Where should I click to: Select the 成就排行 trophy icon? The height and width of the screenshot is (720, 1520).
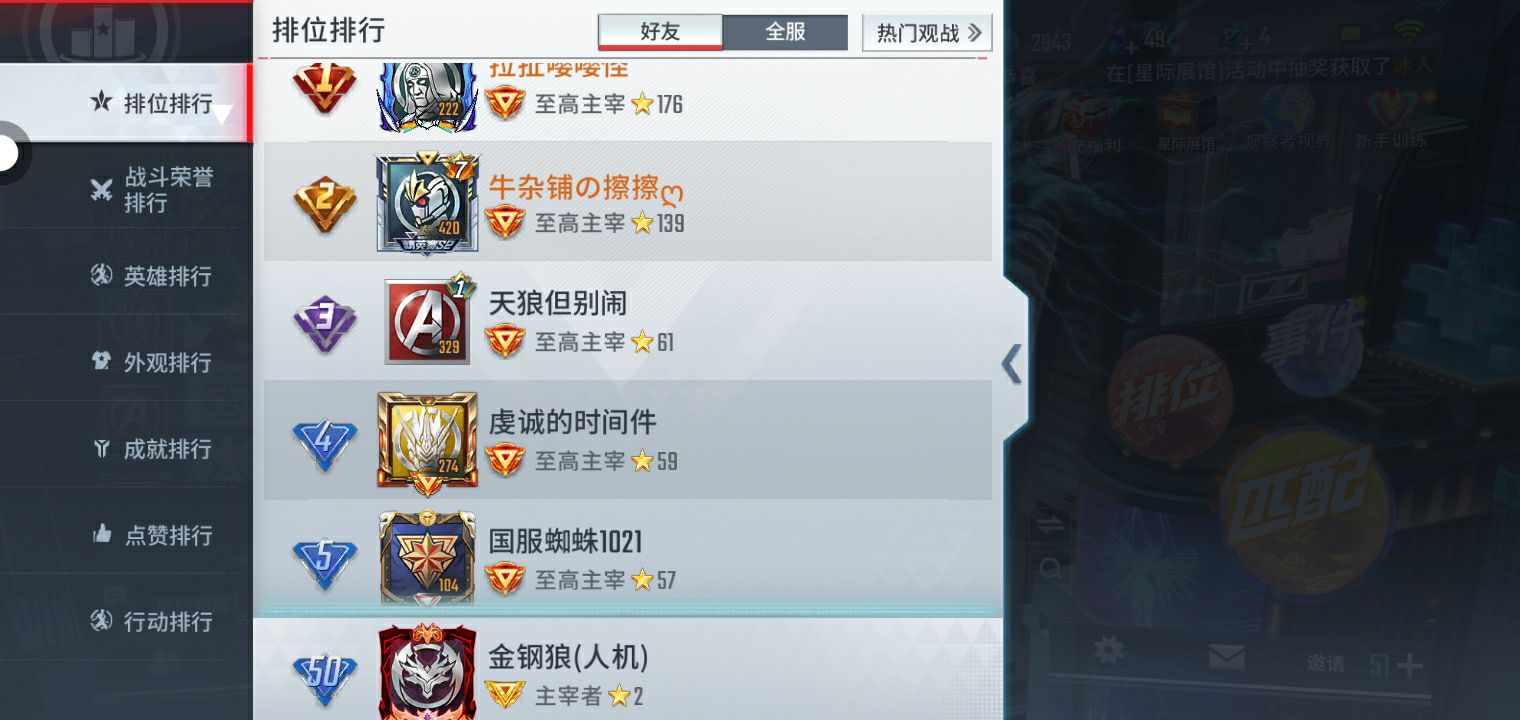101,449
